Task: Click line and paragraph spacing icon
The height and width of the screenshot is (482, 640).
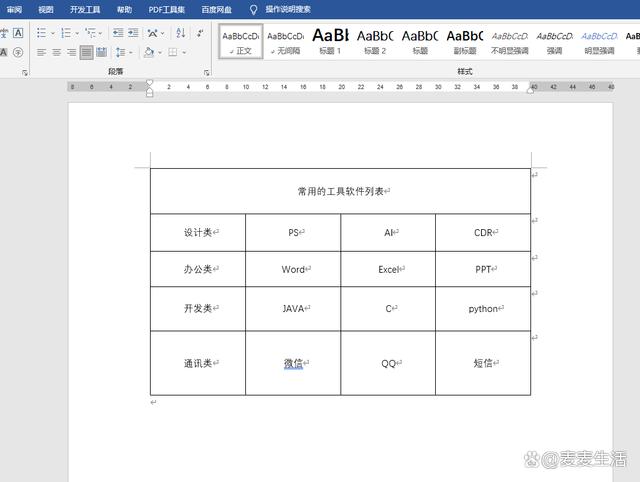Action: point(120,52)
